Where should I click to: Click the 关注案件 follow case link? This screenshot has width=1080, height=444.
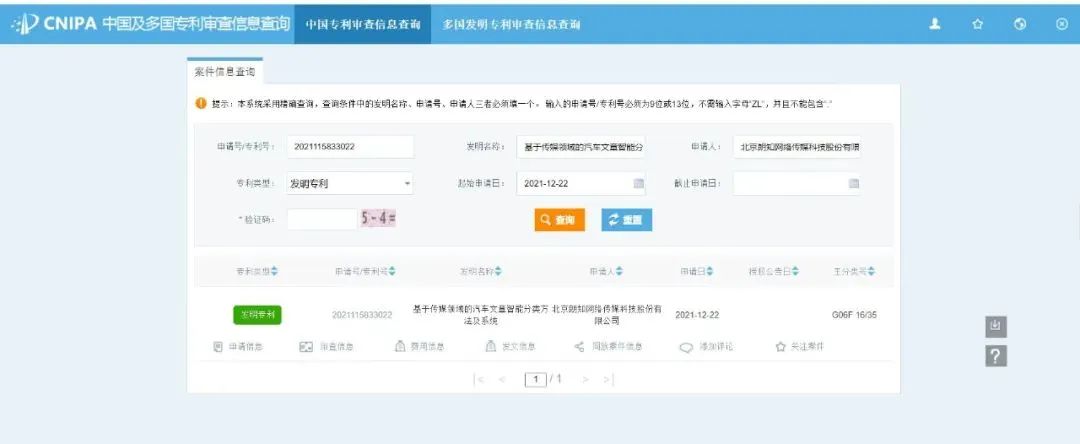tap(799, 347)
